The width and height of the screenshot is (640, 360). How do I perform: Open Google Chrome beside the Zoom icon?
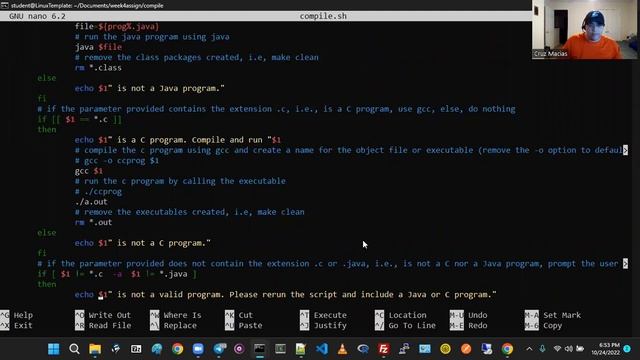point(177,349)
